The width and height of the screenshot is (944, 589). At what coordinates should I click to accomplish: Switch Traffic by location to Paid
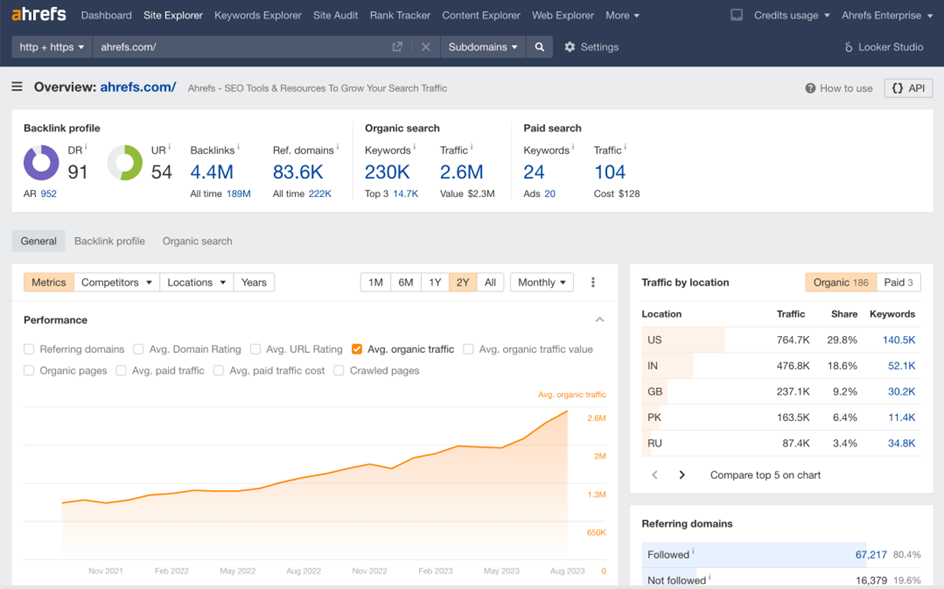[x=898, y=282]
